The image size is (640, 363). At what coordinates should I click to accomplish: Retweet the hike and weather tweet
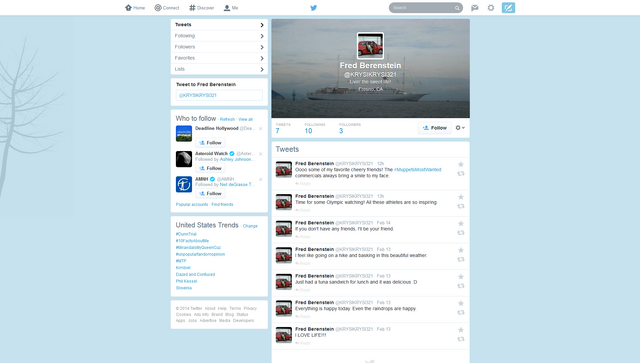pos(461,259)
